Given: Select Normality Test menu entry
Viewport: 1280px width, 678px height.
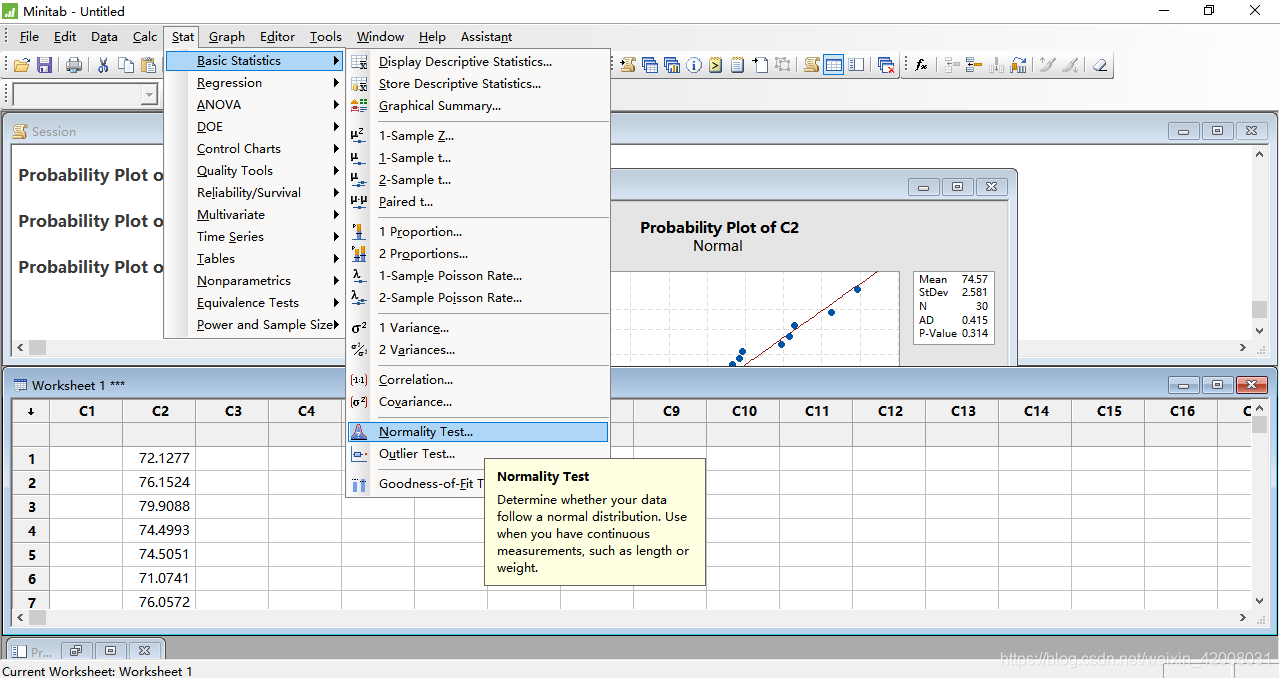Looking at the screenshot, I should [x=478, y=432].
